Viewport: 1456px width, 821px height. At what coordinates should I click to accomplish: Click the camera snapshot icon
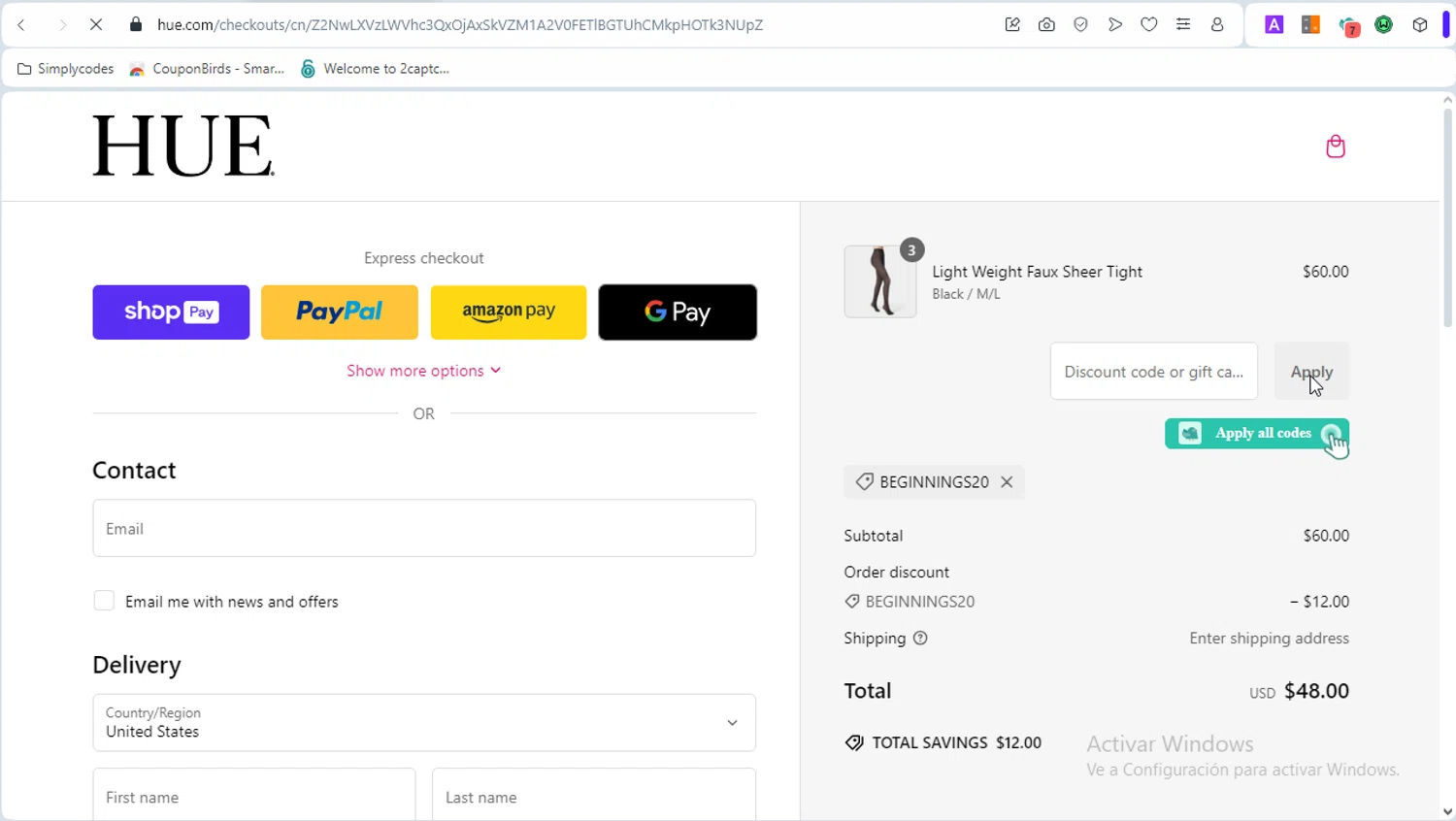coord(1046,25)
